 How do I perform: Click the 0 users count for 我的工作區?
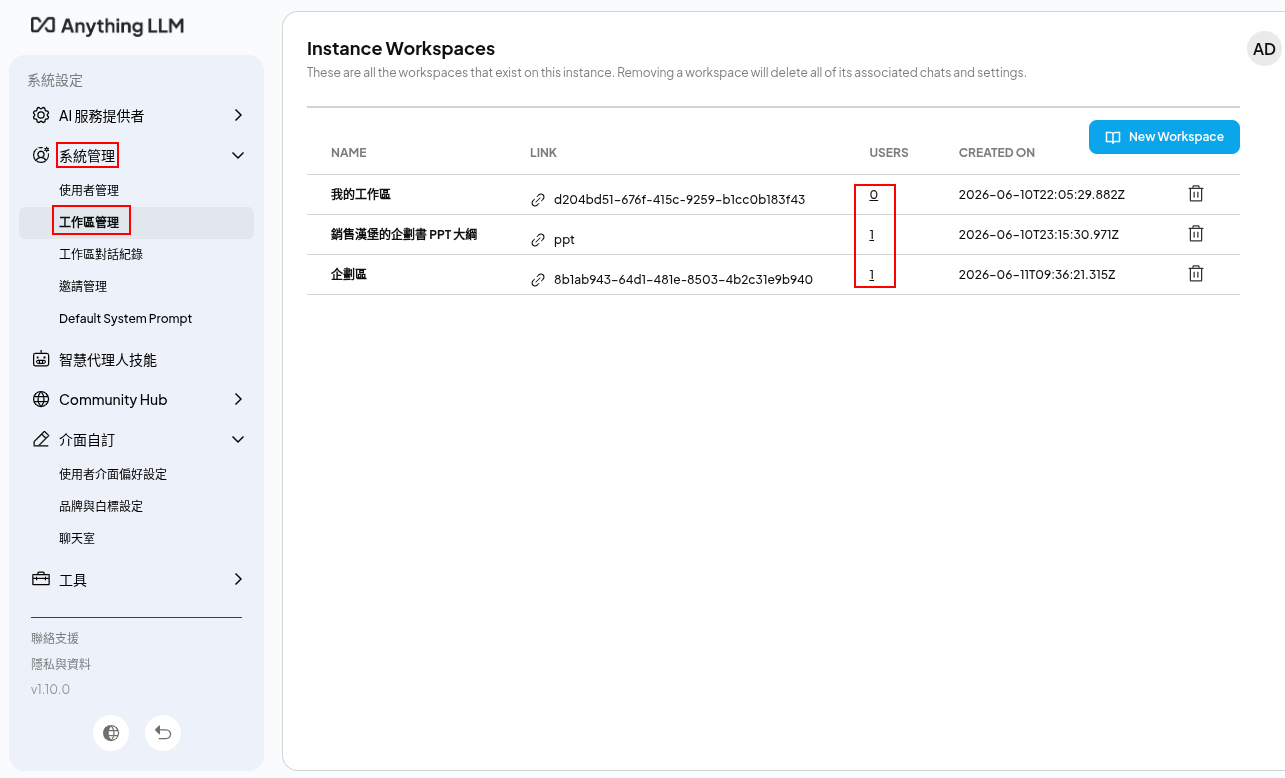click(873, 194)
